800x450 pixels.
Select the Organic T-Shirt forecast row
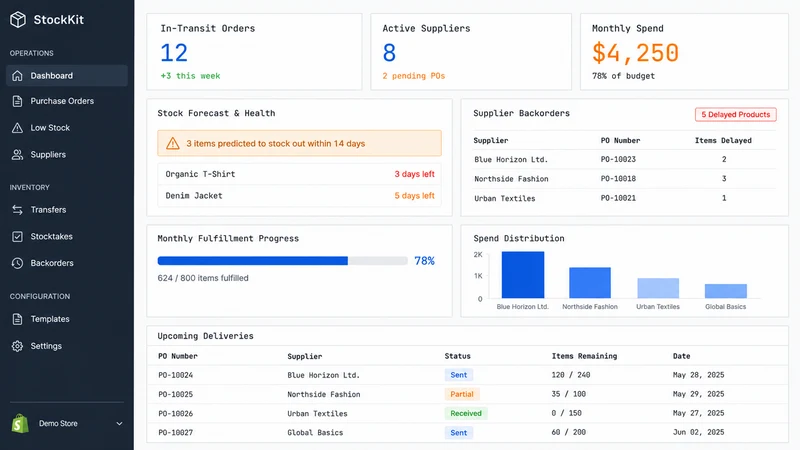[x=299, y=174]
